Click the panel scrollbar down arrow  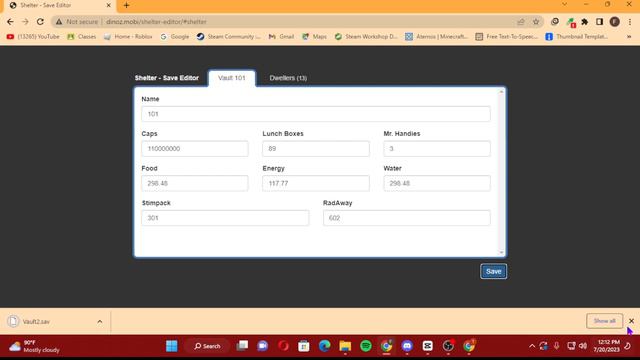502,252
